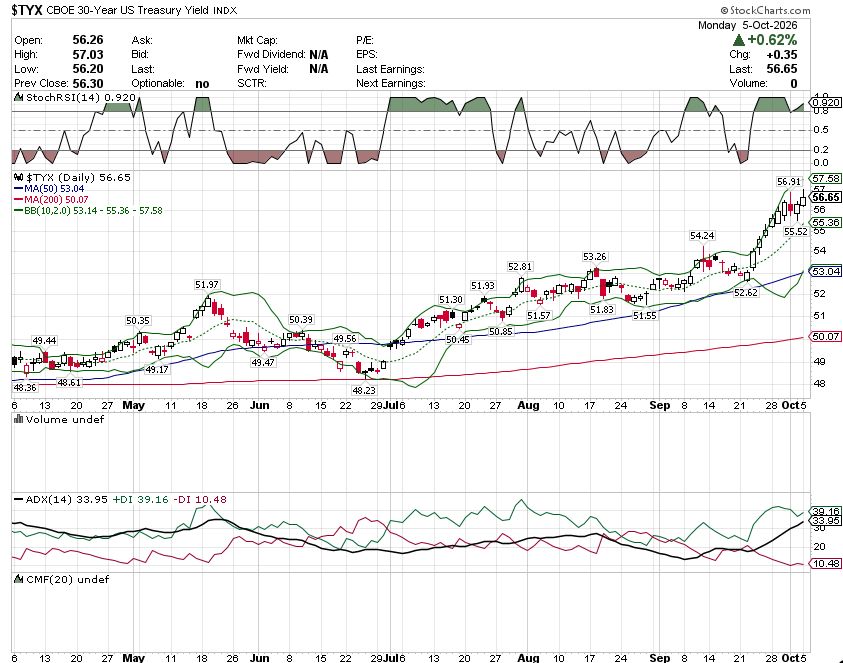Select the High value 57.03
This screenshot has height=663, width=843.
(x=88, y=54)
